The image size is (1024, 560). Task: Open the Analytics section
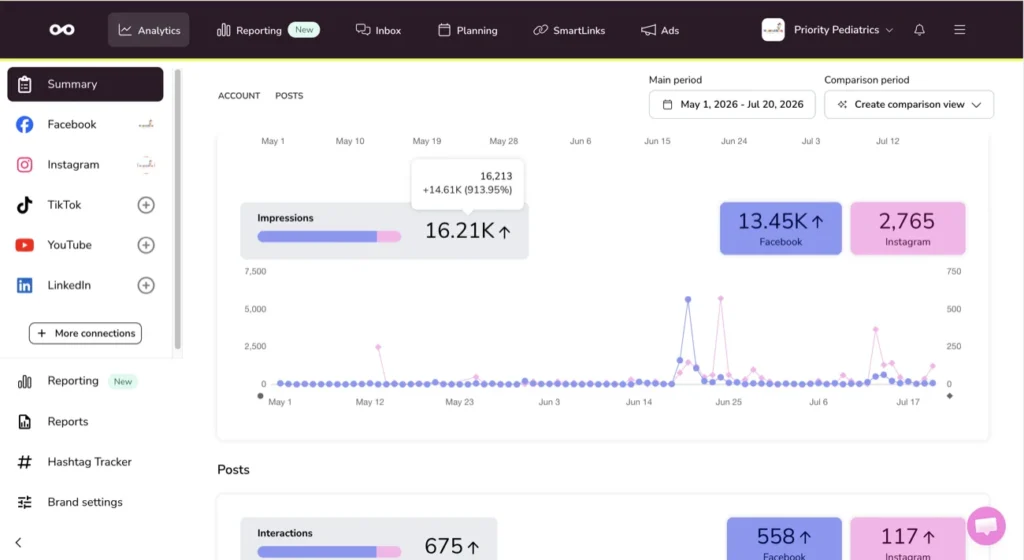[x=149, y=30]
